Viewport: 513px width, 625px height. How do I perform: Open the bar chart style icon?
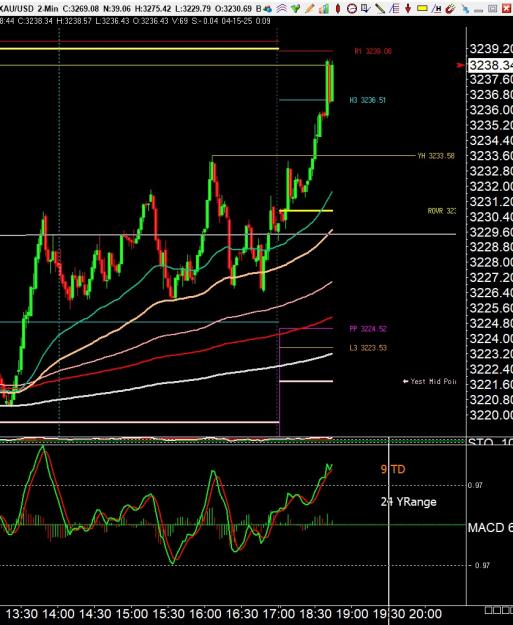tap(324, 8)
